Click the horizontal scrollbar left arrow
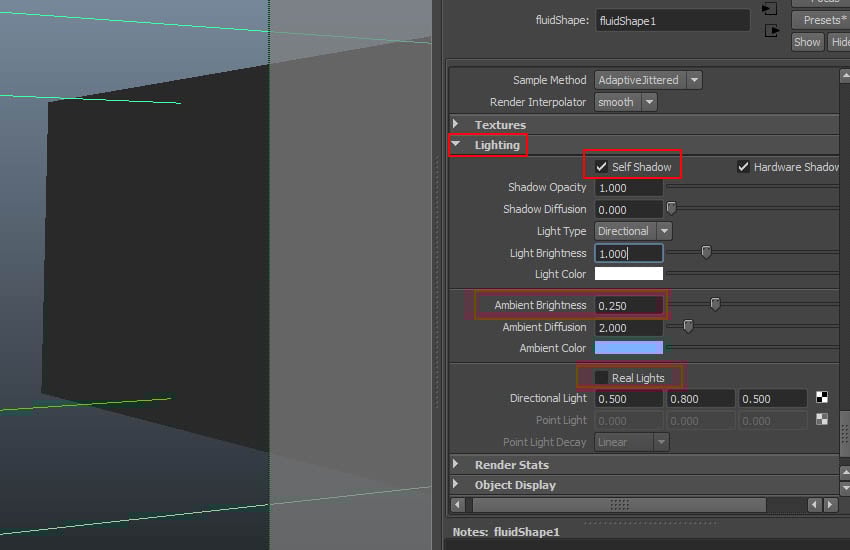 458,505
